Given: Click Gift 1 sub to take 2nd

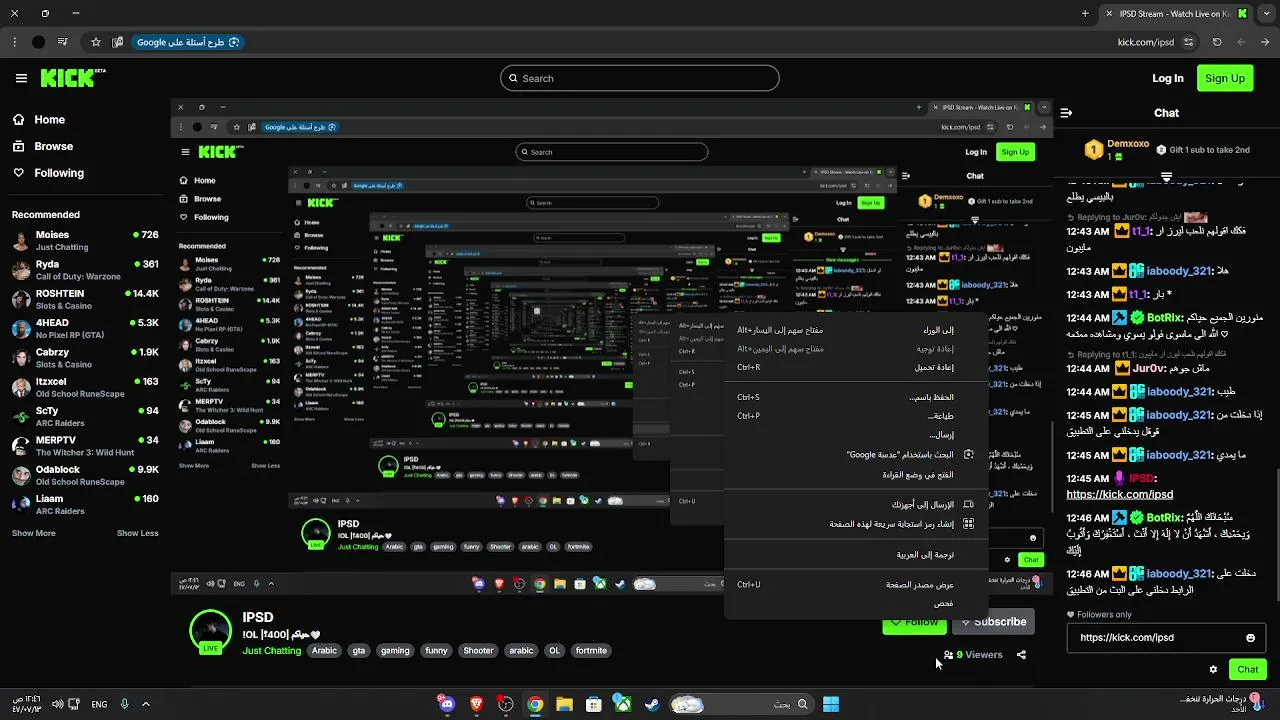Looking at the screenshot, I should click(1202, 150).
